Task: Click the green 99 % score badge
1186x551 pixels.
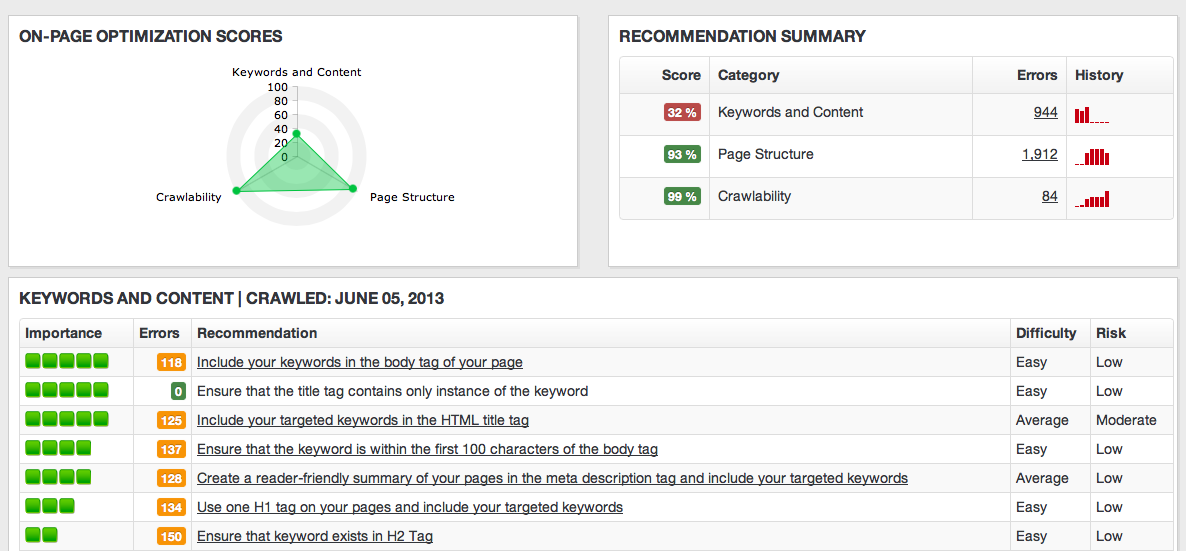Action: point(682,197)
